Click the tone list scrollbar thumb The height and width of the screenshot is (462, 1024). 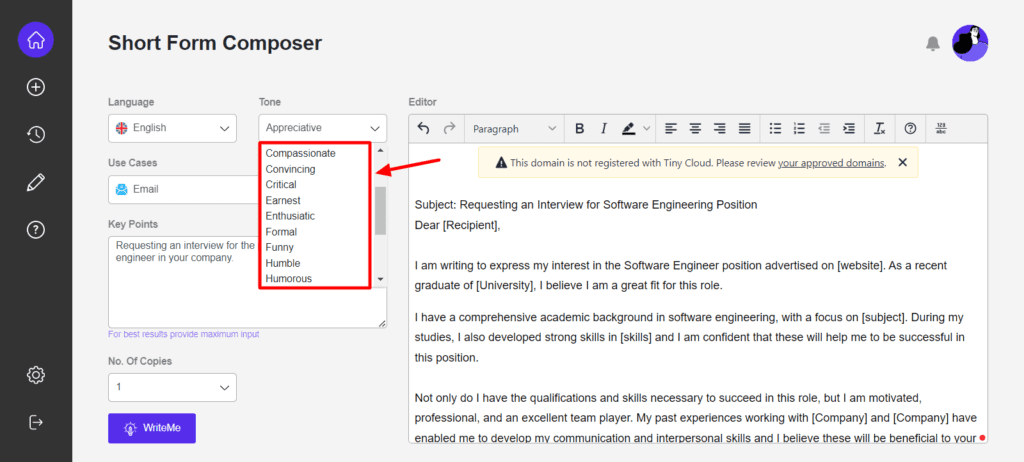coord(380,210)
